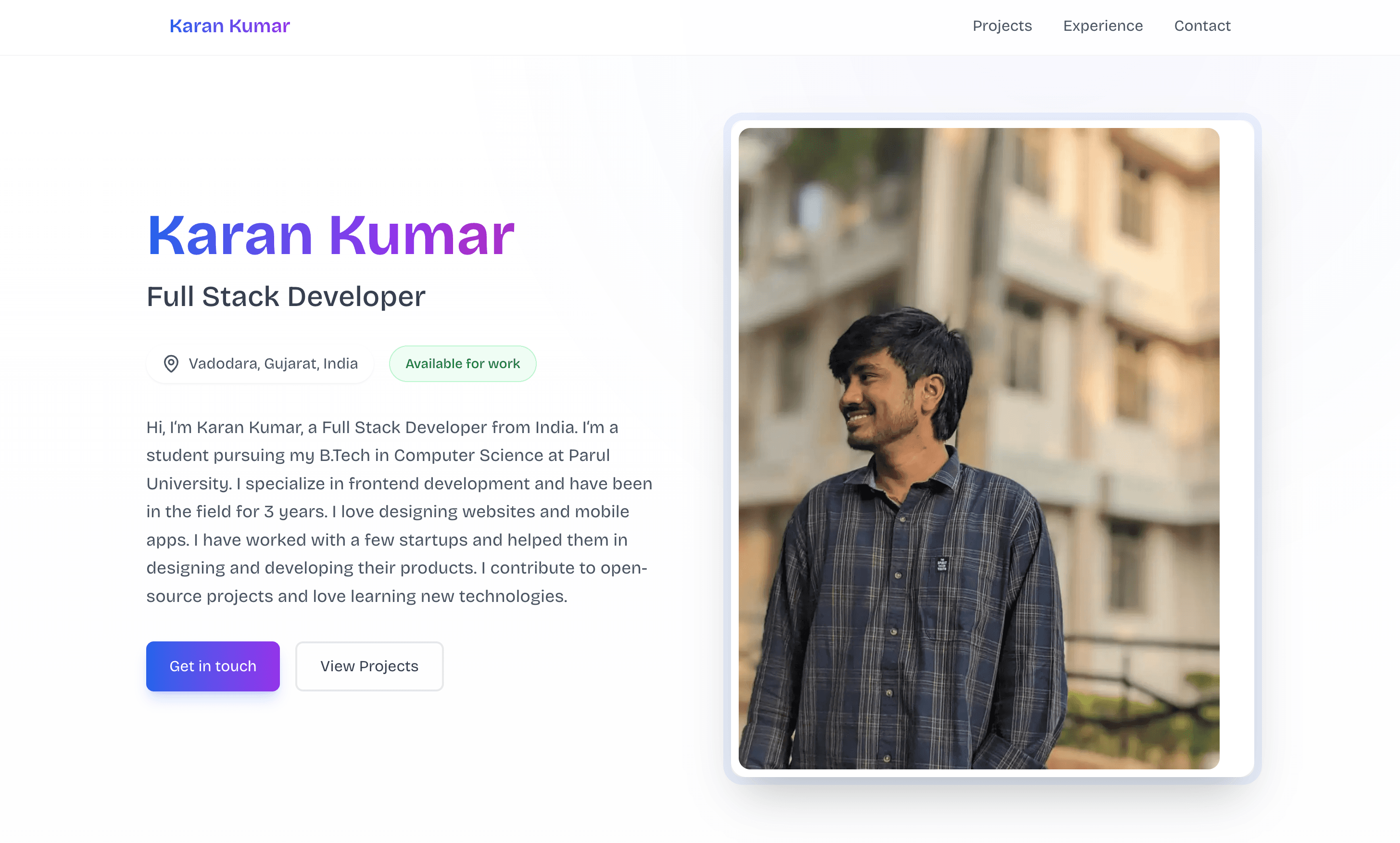Click the Get in touch button

[x=213, y=666]
